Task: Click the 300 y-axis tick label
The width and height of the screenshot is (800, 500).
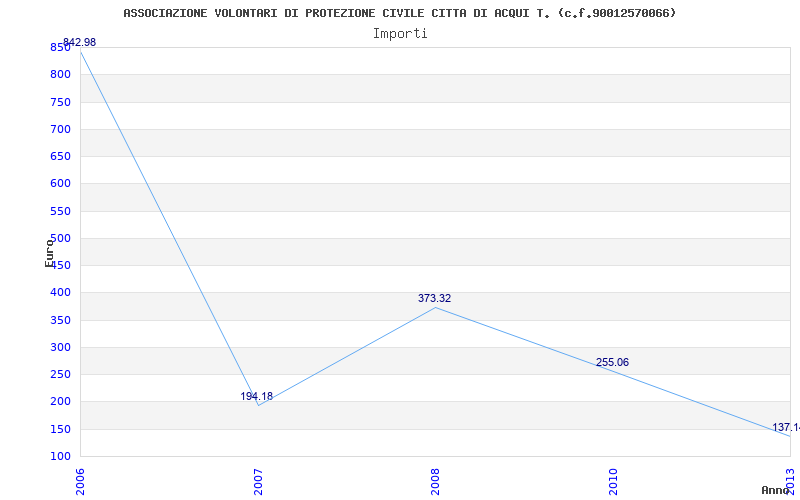Action: coord(60,347)
